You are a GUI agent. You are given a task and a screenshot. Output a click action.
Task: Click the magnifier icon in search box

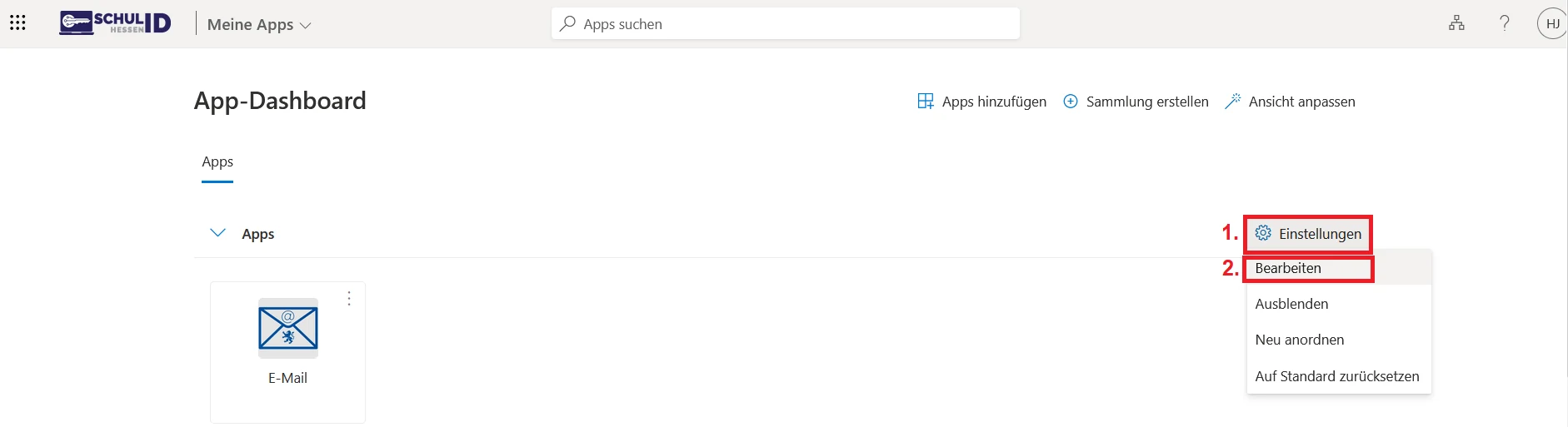click(567, 24)
